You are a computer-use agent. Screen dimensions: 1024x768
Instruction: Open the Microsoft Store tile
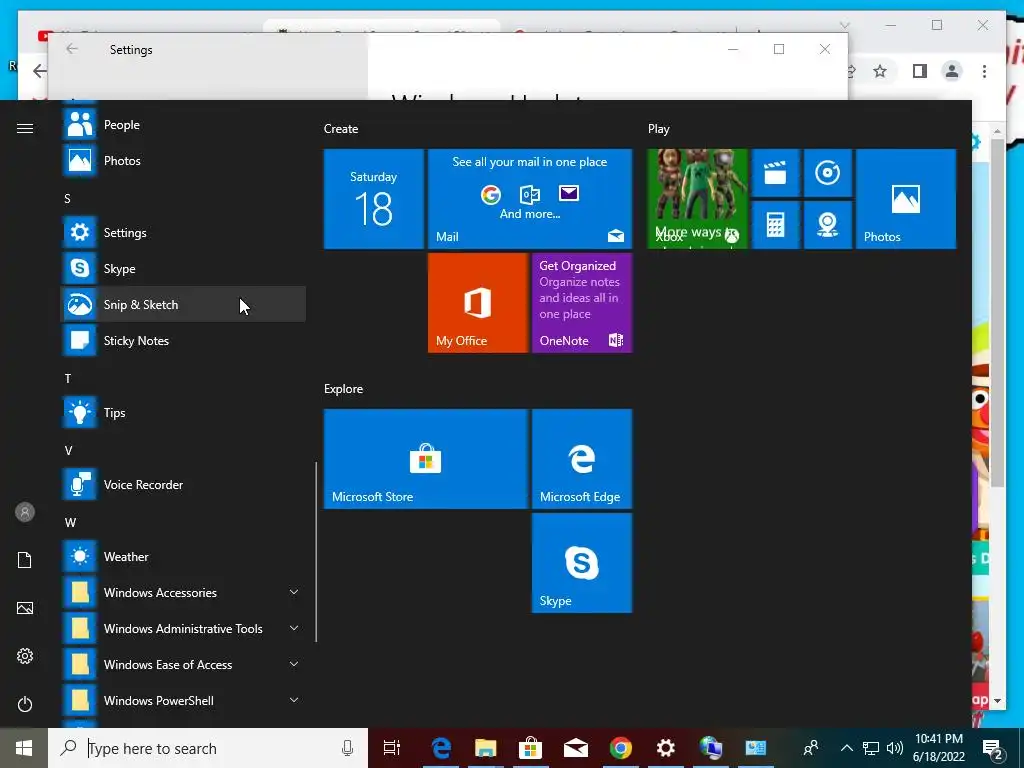point(426,458)
